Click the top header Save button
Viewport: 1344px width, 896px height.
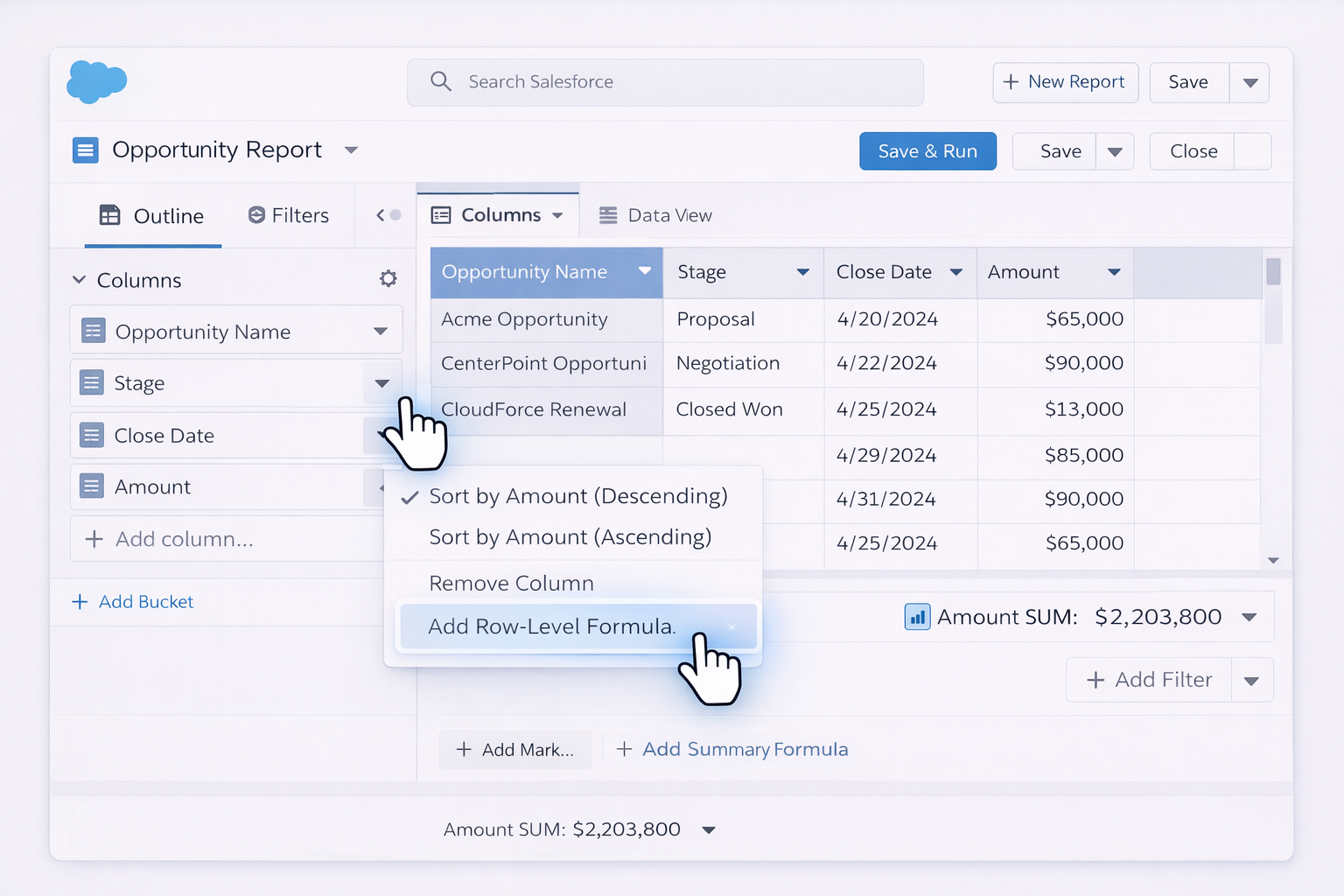click(1189, 82)
